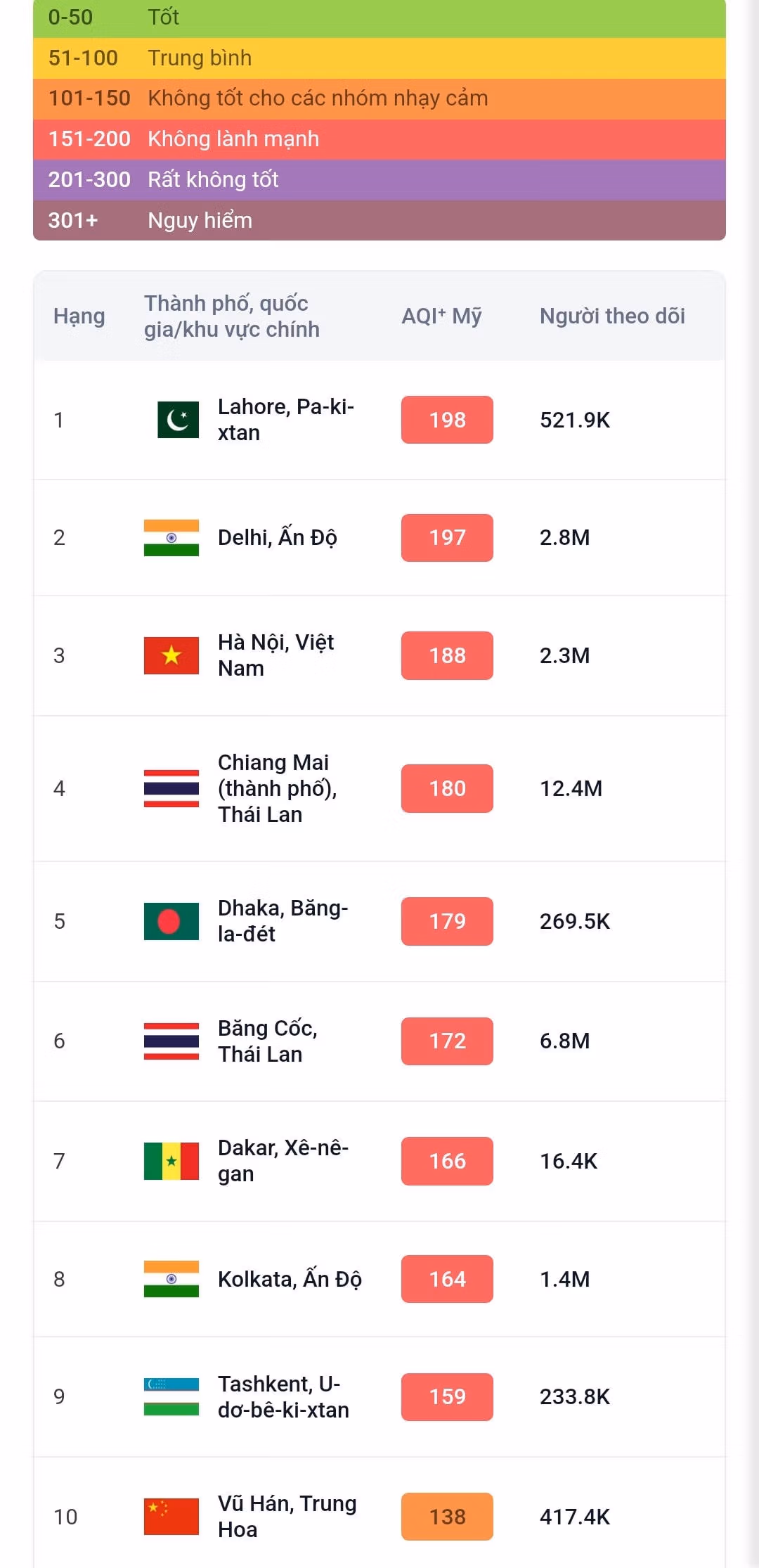Screen dimensions: 759x1568
Task: Click the 12.4M followers value
Action: click(571, 788)
